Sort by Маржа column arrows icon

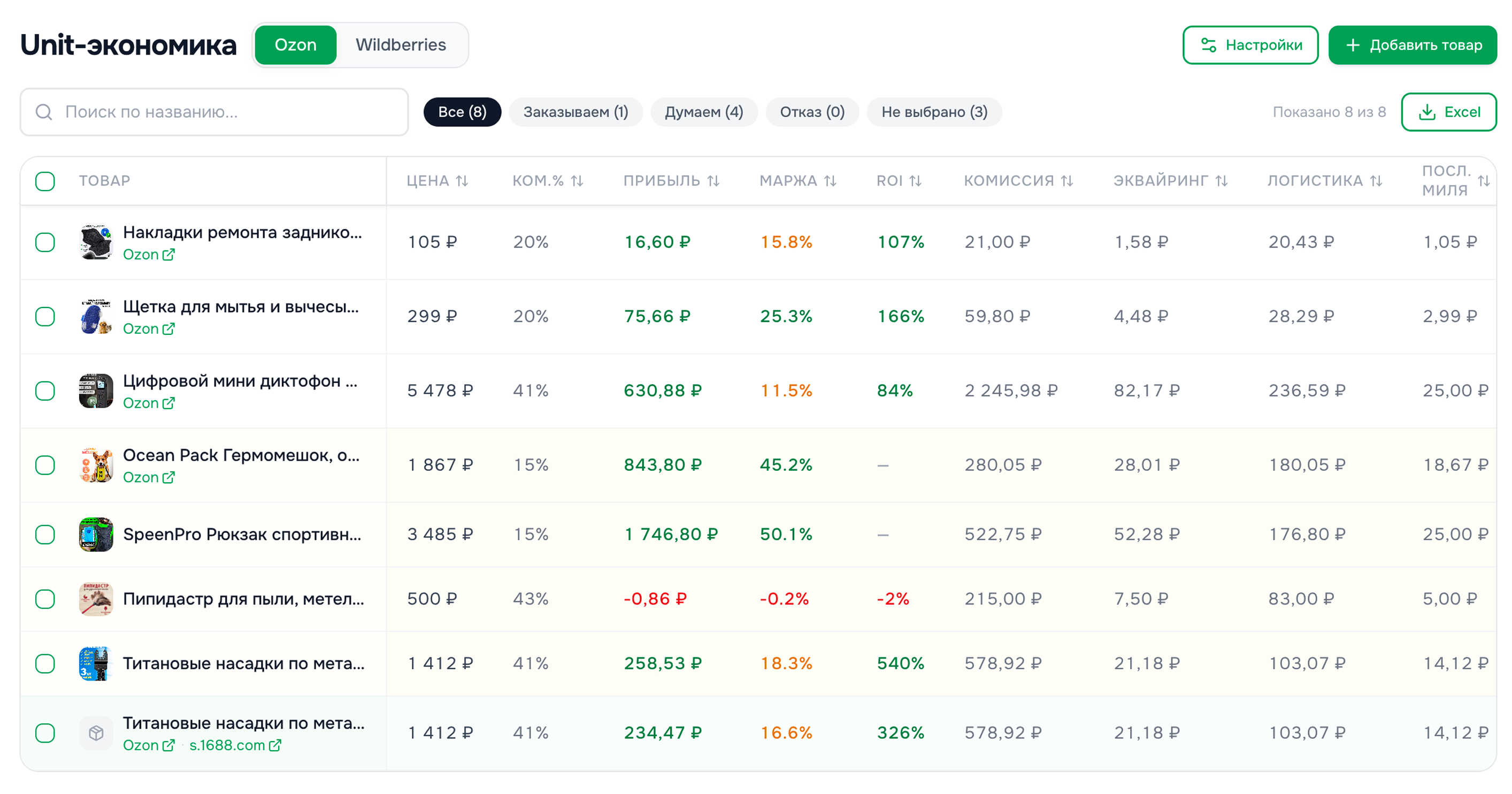coord(830,181)
